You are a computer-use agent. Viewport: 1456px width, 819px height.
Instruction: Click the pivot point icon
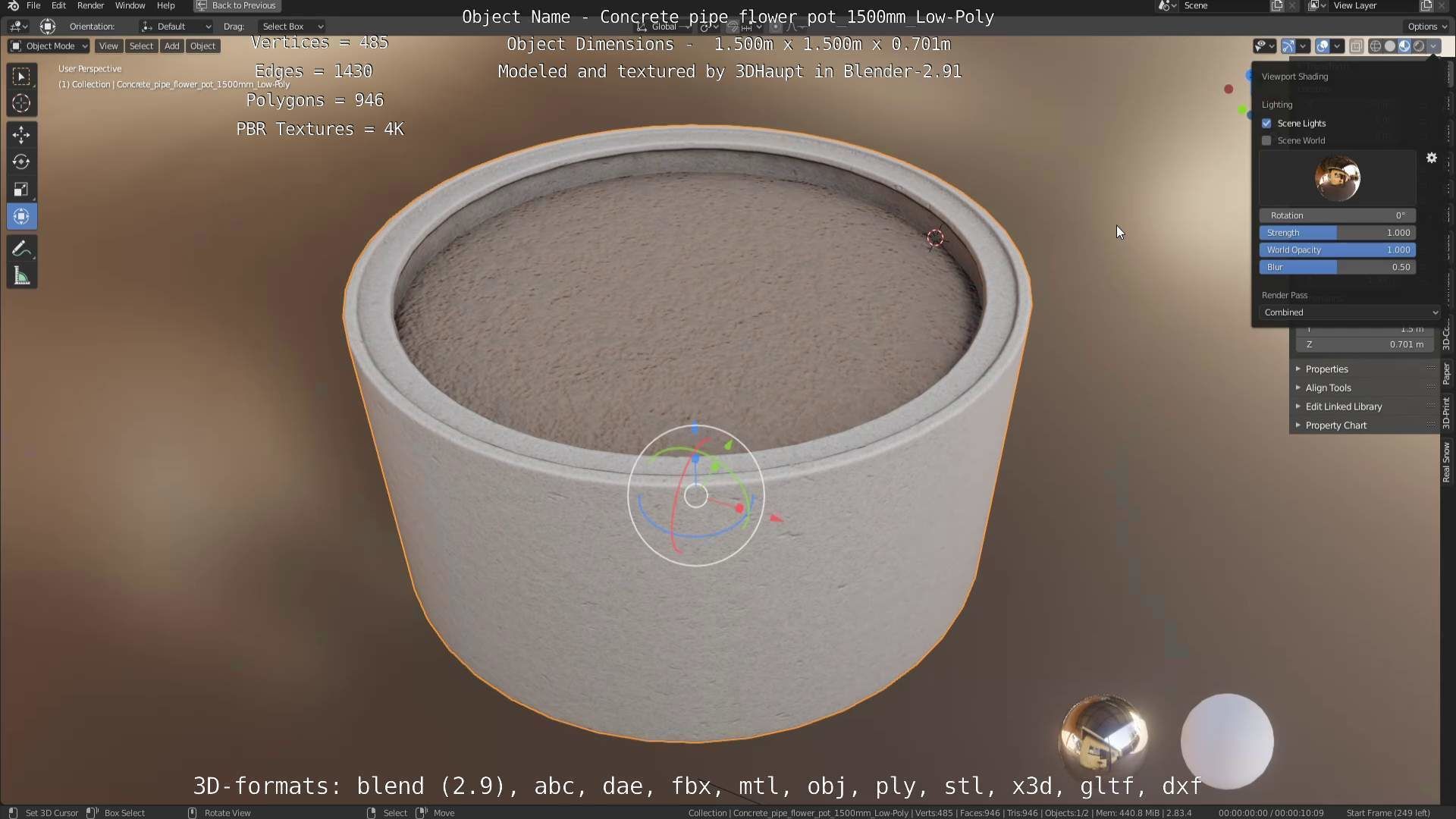point(708,27)
